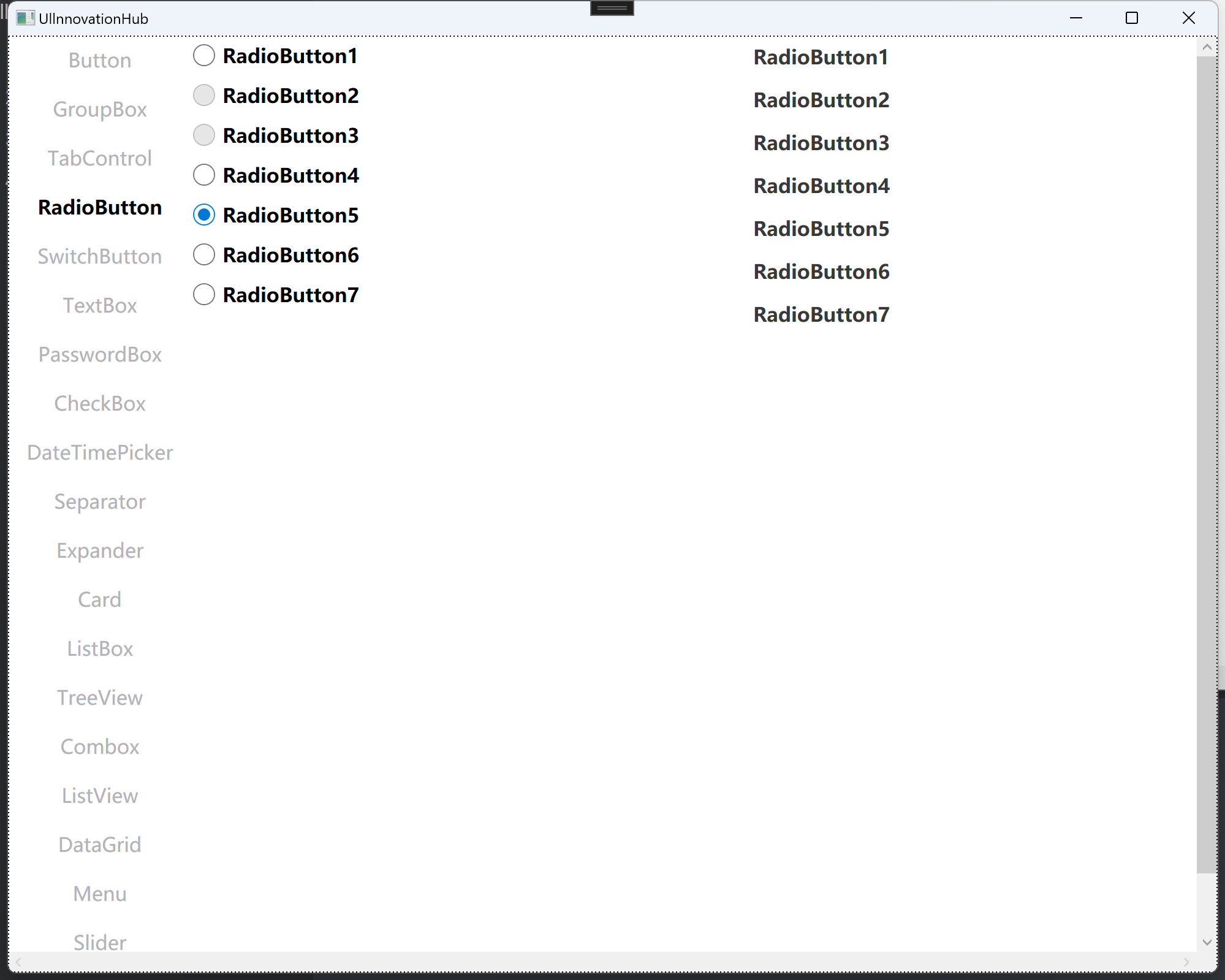Open the ListBox sidebar page
The height and width of the screenshot is (980, 1225).
tap(100, 649)
